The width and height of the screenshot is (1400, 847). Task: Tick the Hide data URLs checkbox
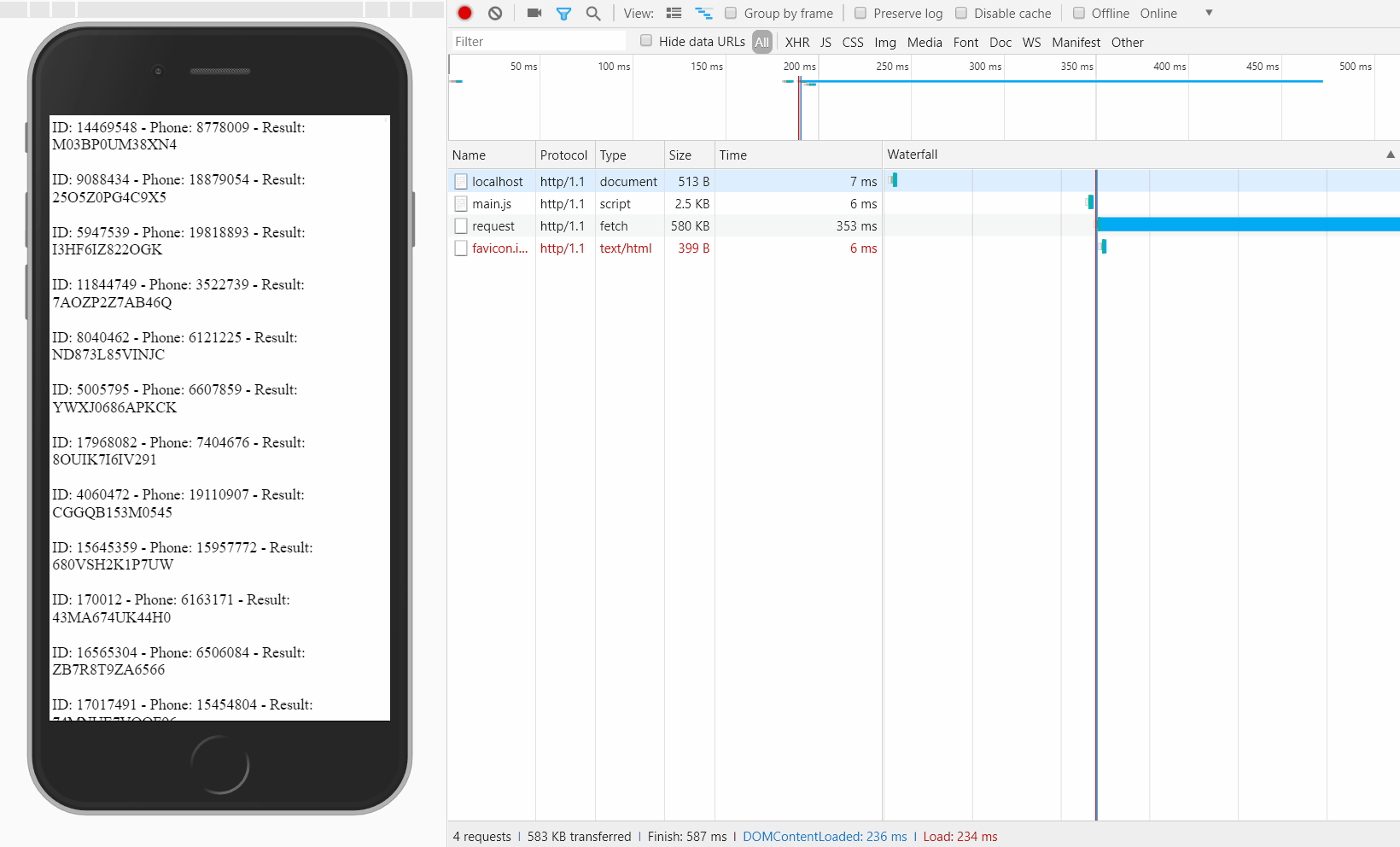pyautogui.click(x=646, y=41)
